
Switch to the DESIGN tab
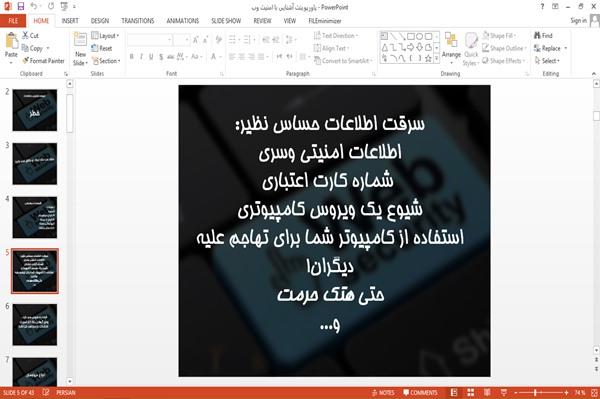100,21
